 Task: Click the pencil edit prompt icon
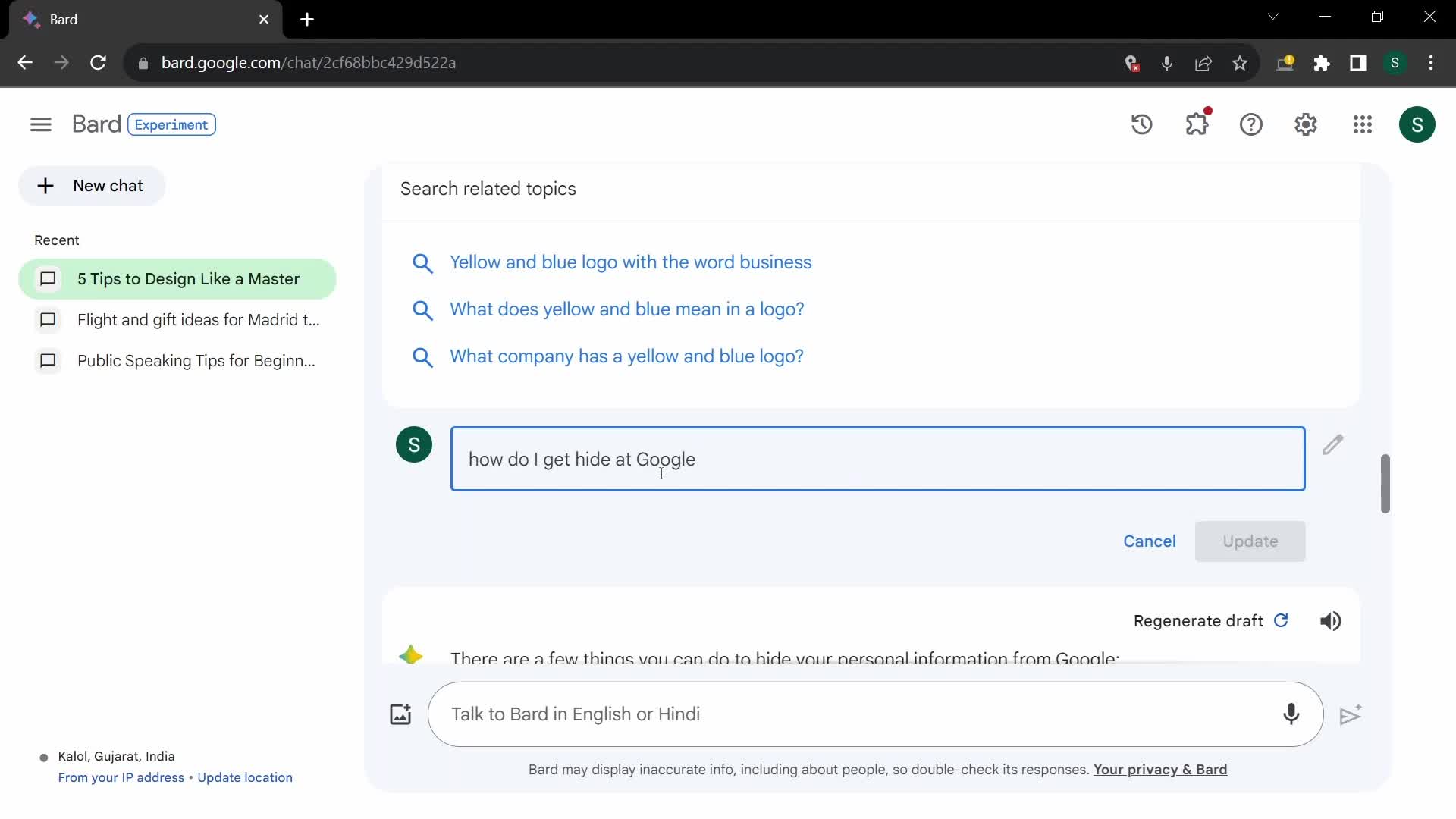(x=1332, y=444)
